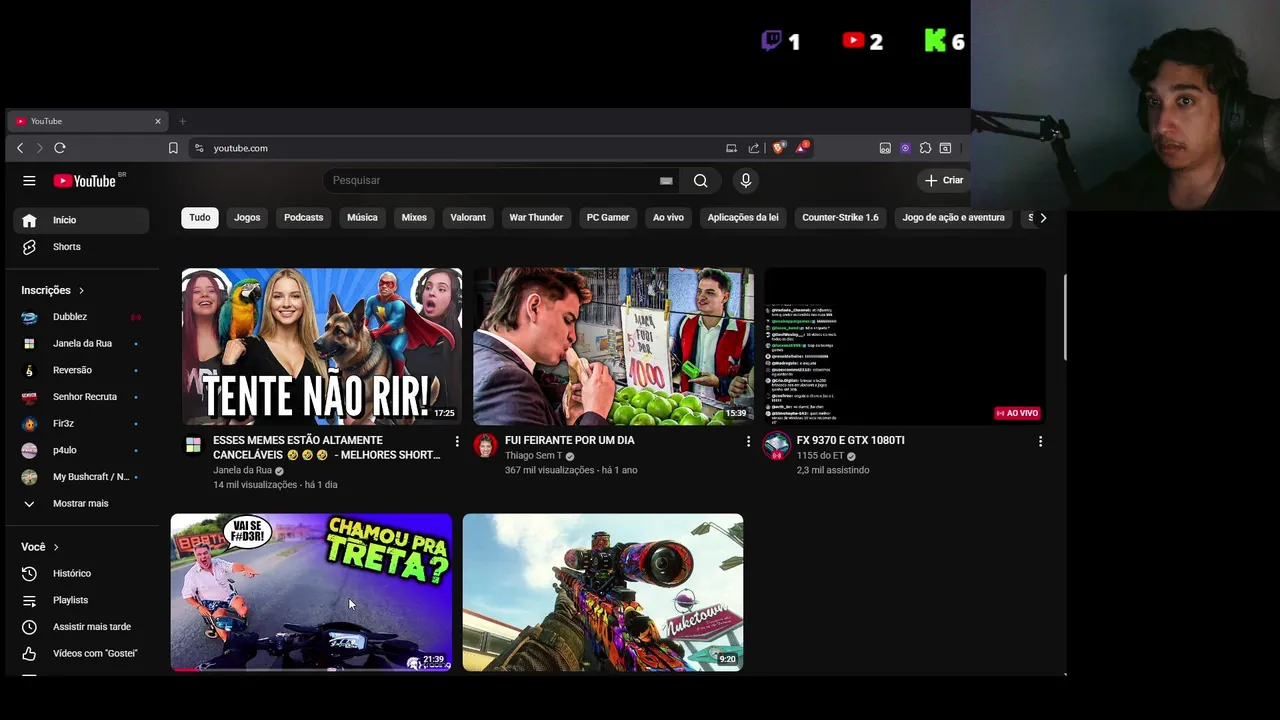
Task: Open the p4ulo channel subscription
Action: click(81, 450)
